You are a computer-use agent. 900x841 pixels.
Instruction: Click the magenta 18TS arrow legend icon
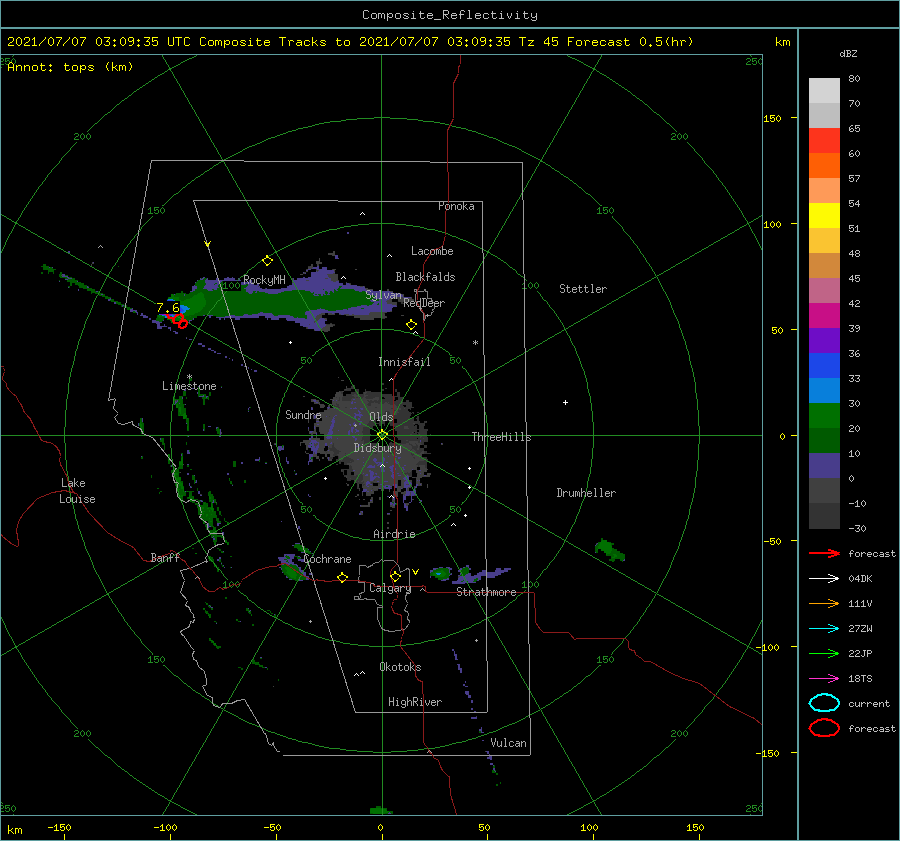pyautogui.click(x=824, y=679)
